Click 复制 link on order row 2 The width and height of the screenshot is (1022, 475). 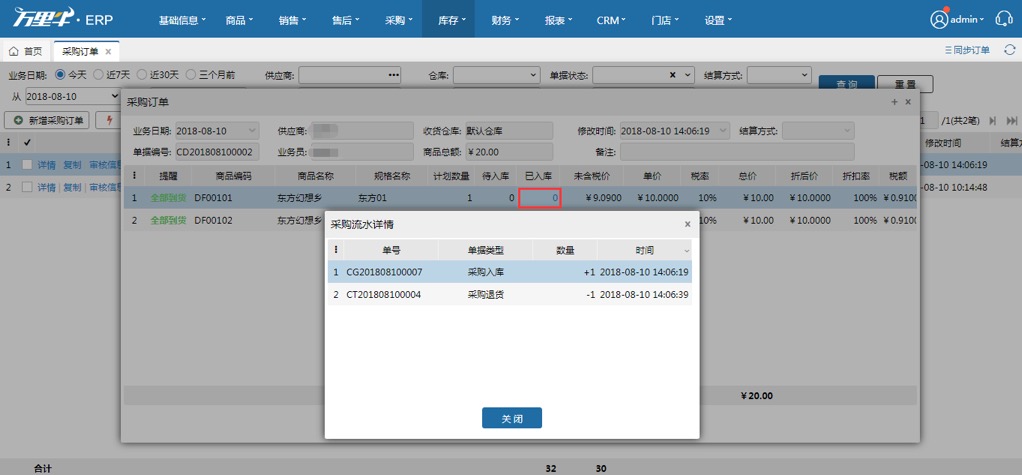coord(72,187)
